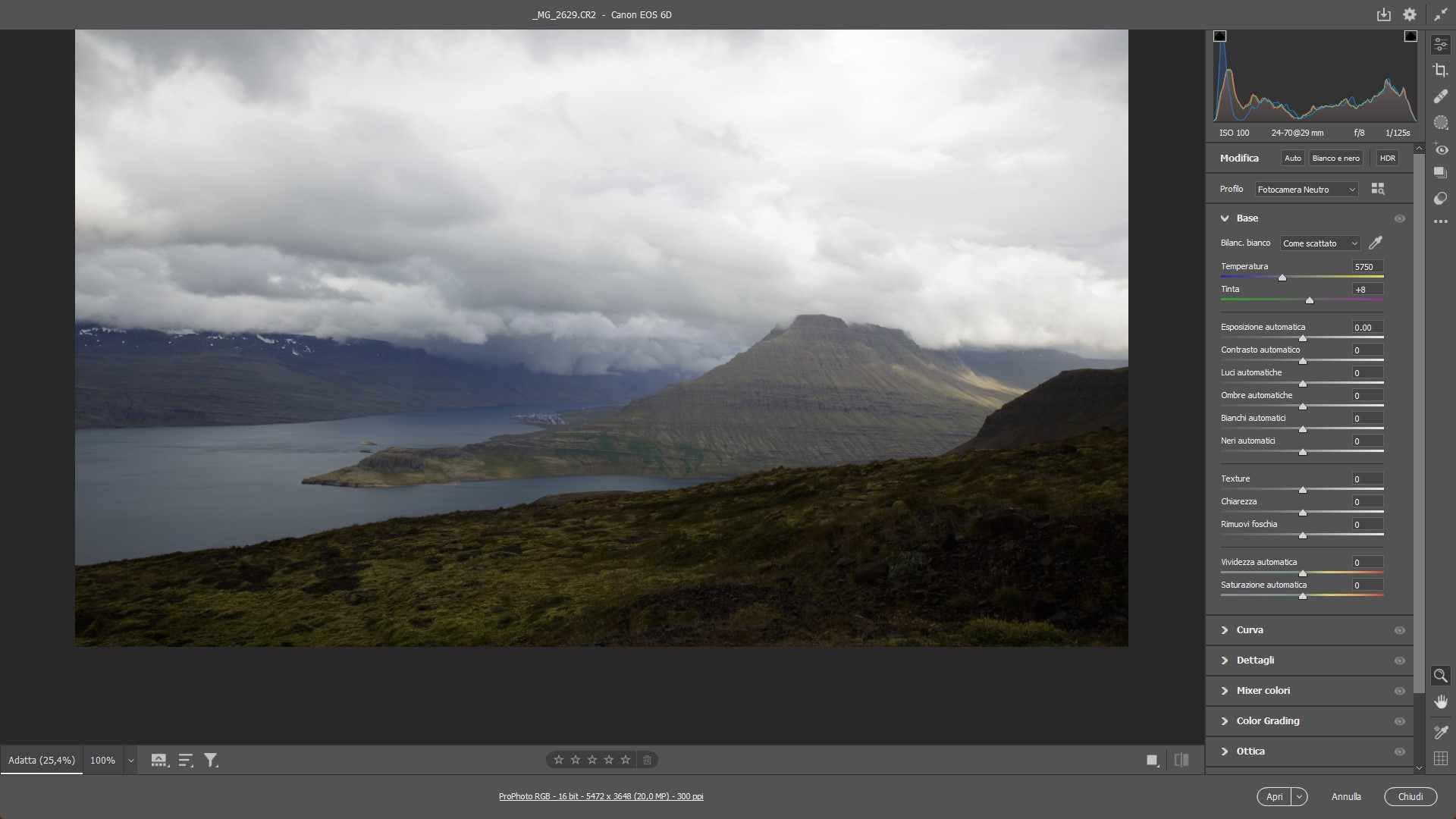Toggle visibility of Mixer colori edits
Viewport: 1456px width, 819px height.
tap(1400, 691)
